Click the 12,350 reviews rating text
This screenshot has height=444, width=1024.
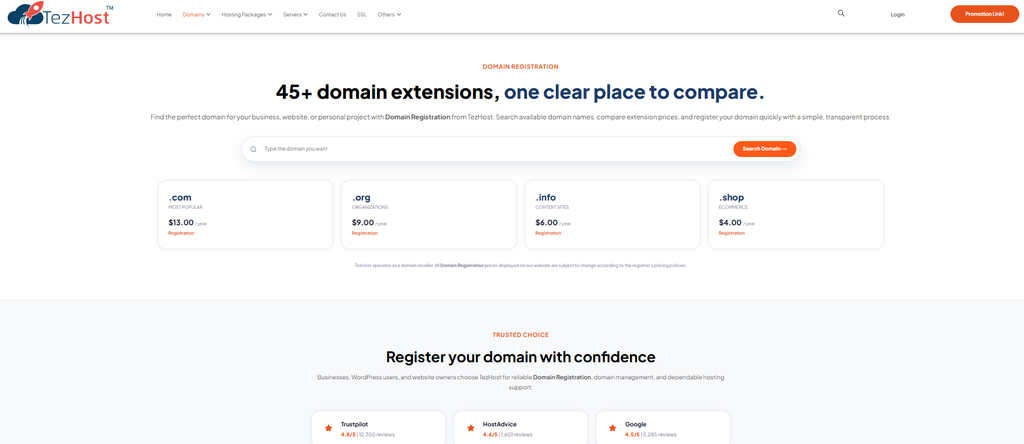[x=376, y=435]
